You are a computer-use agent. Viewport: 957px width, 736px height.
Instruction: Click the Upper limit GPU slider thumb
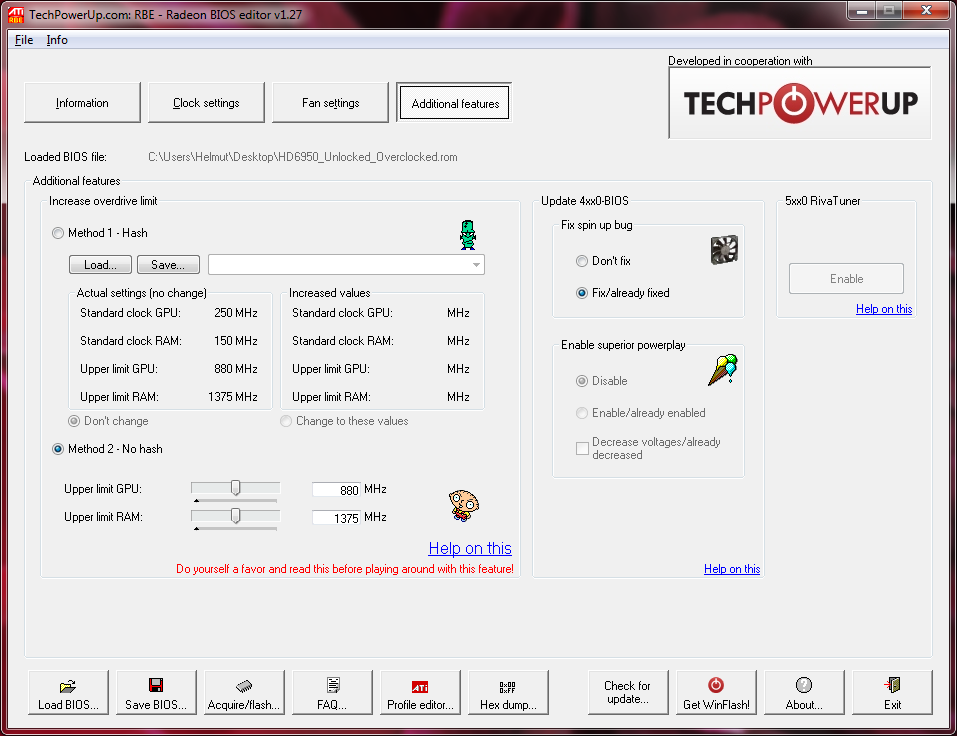point(236,488)
